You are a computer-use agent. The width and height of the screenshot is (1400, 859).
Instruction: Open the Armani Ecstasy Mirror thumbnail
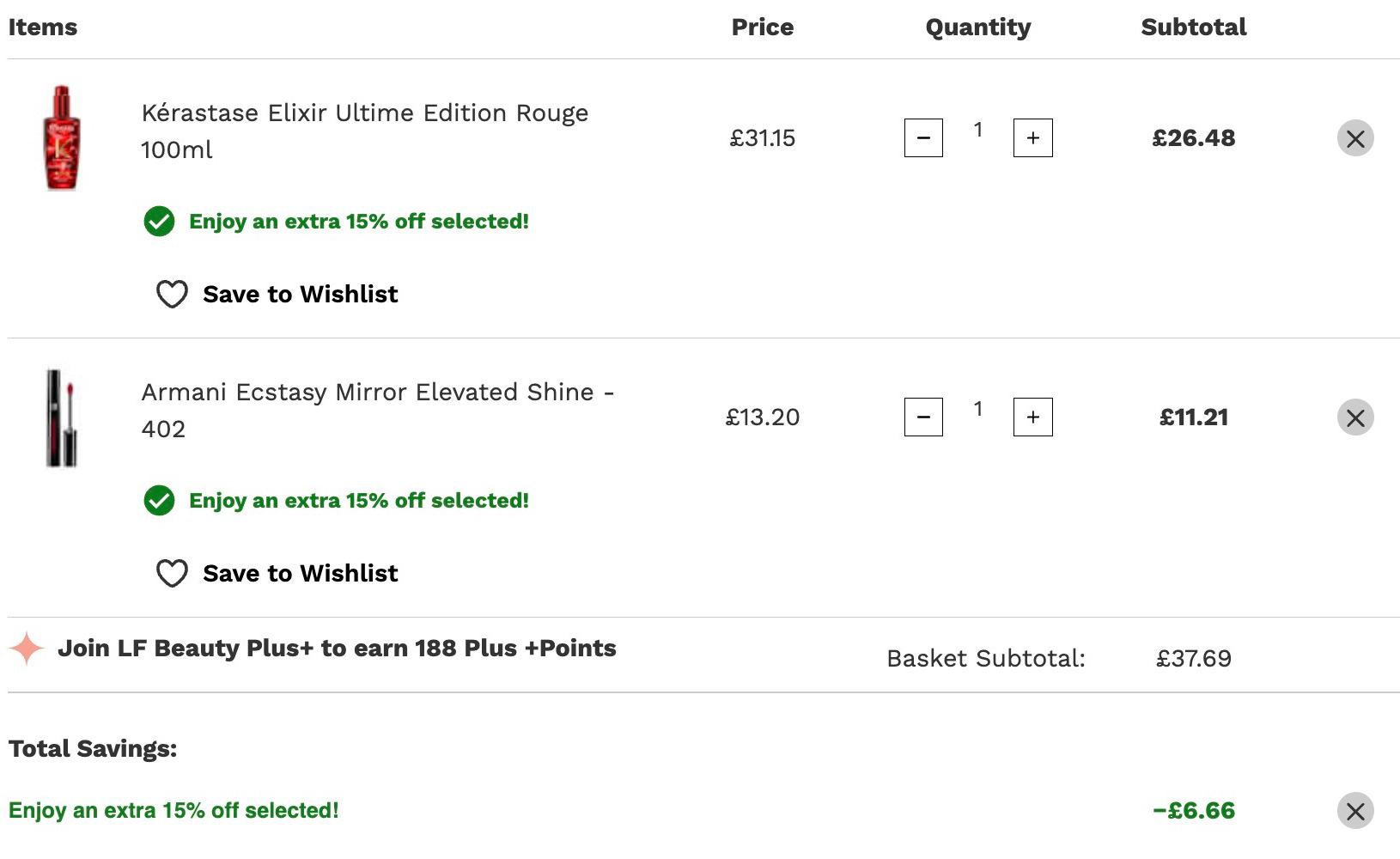(61, 418)
